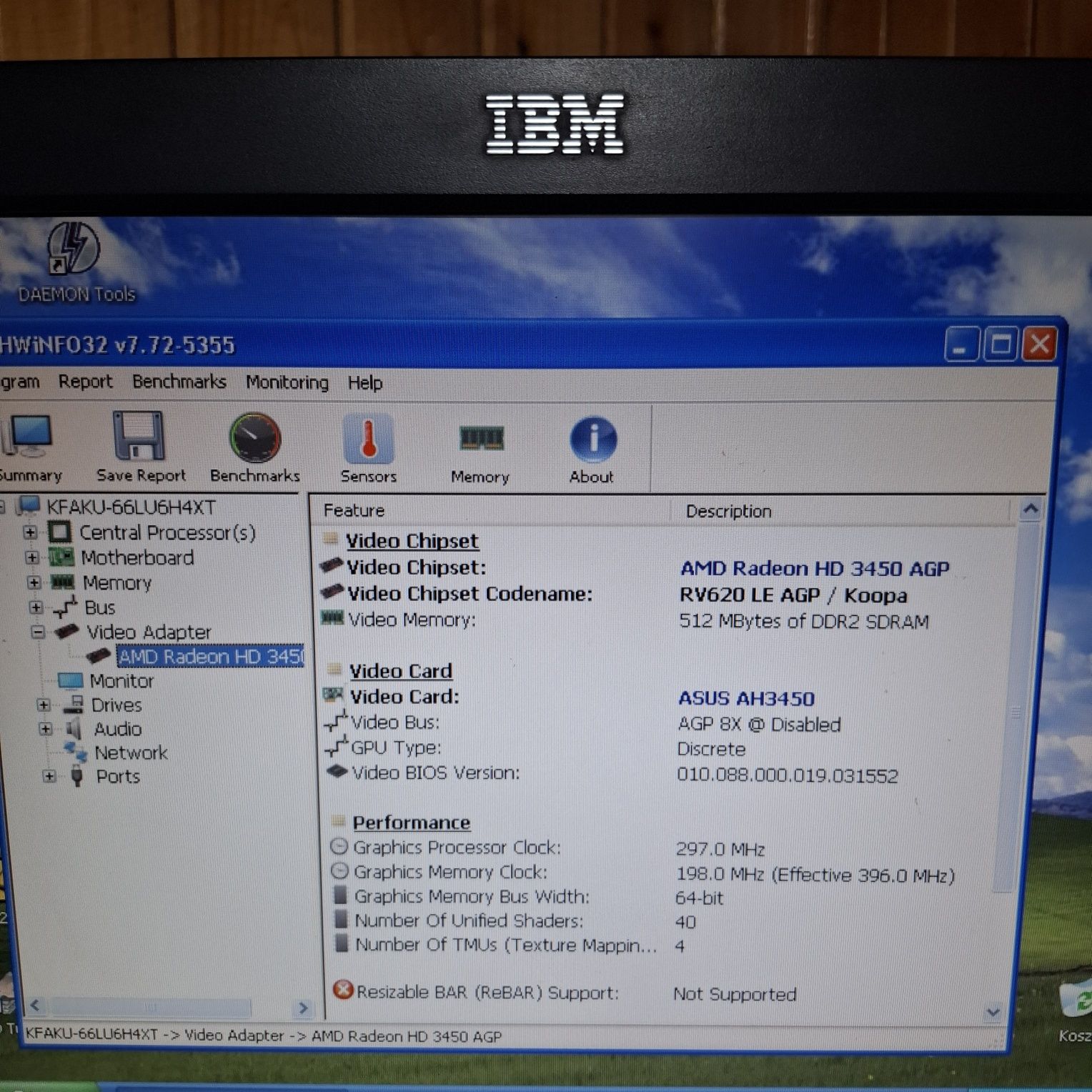
Task: Open the Sensors thermometer icon
Action: point(368,438)
